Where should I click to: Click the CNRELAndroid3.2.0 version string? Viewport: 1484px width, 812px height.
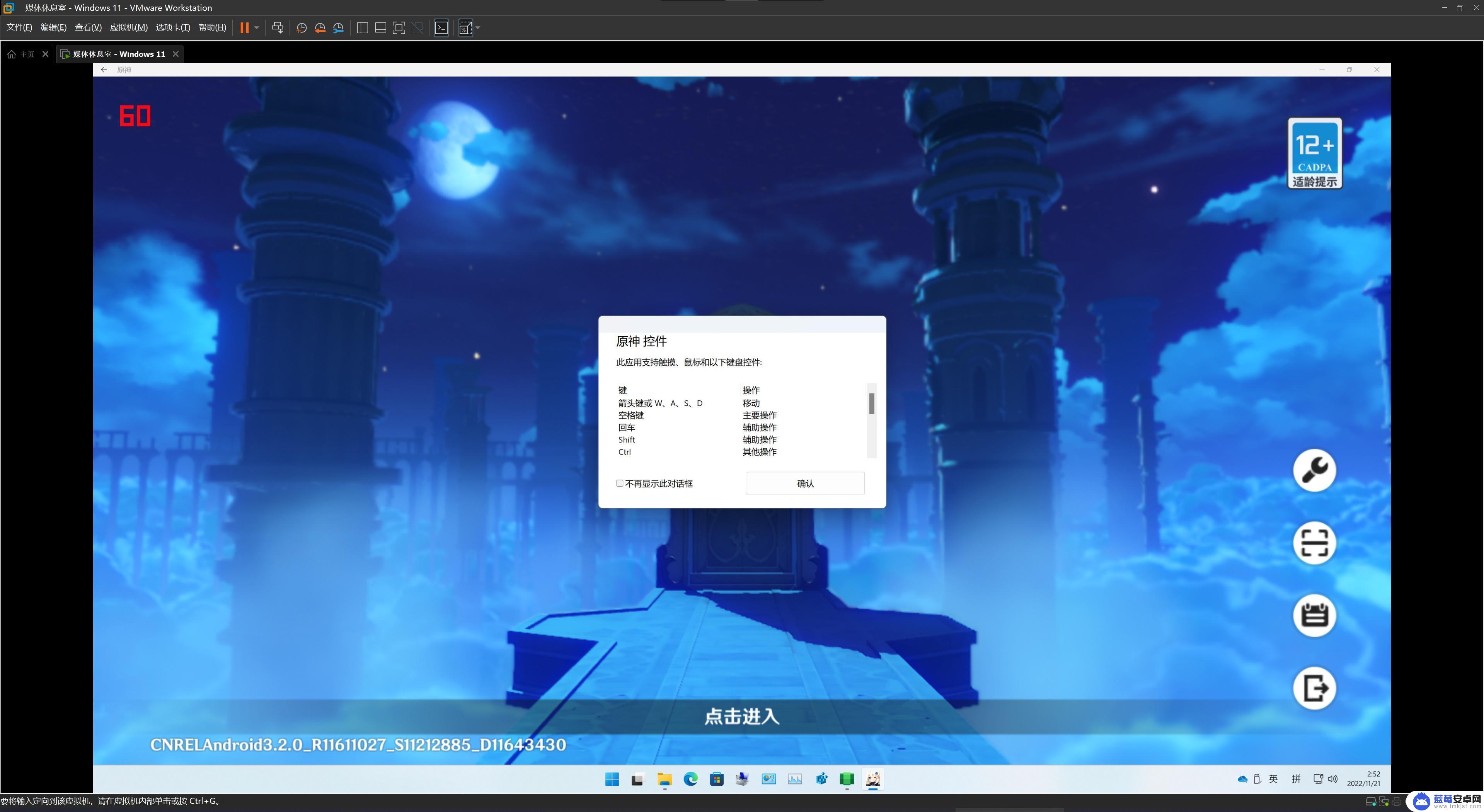pyautogui.click(x=358, y=745)
